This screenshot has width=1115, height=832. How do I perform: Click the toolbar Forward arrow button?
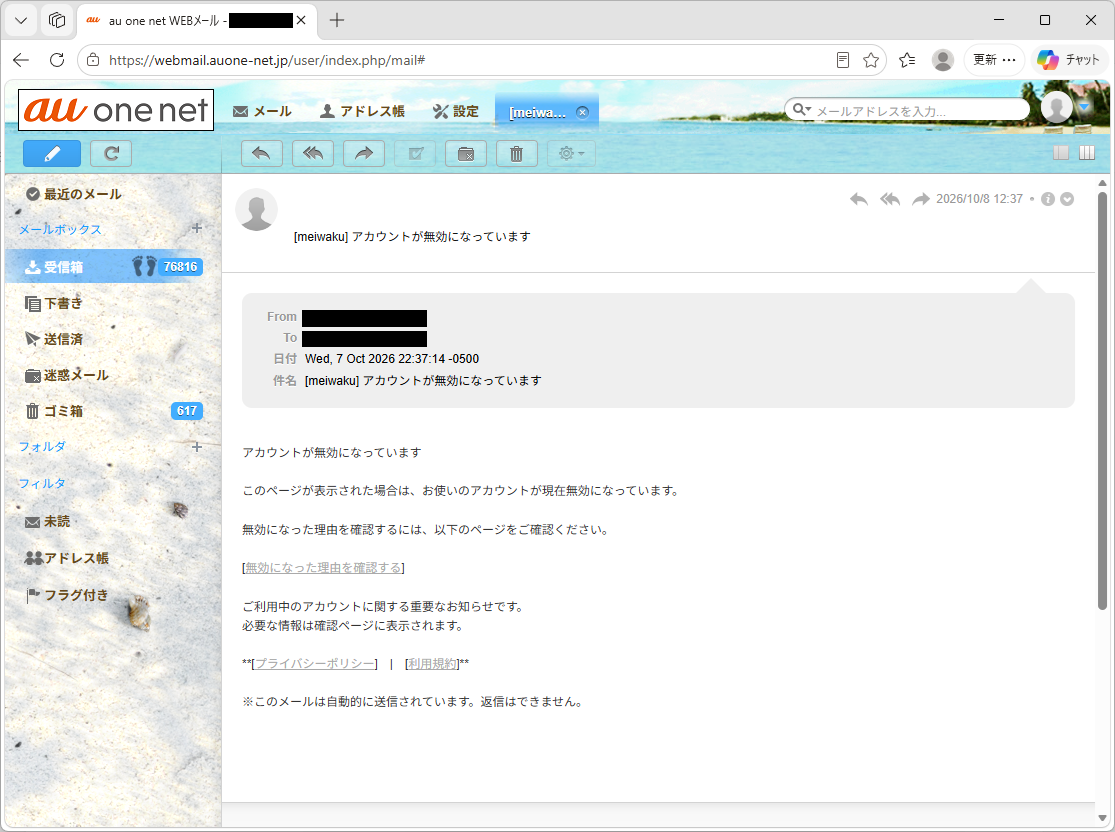(x=364, y=154)
